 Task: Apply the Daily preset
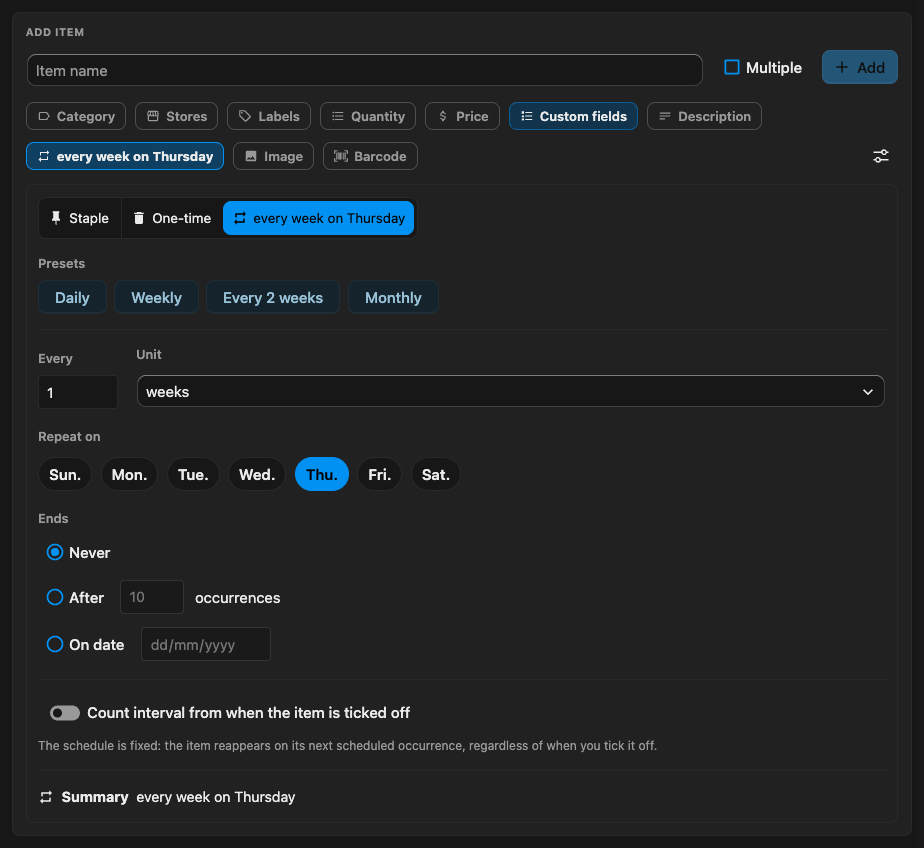tap(72, 298)
